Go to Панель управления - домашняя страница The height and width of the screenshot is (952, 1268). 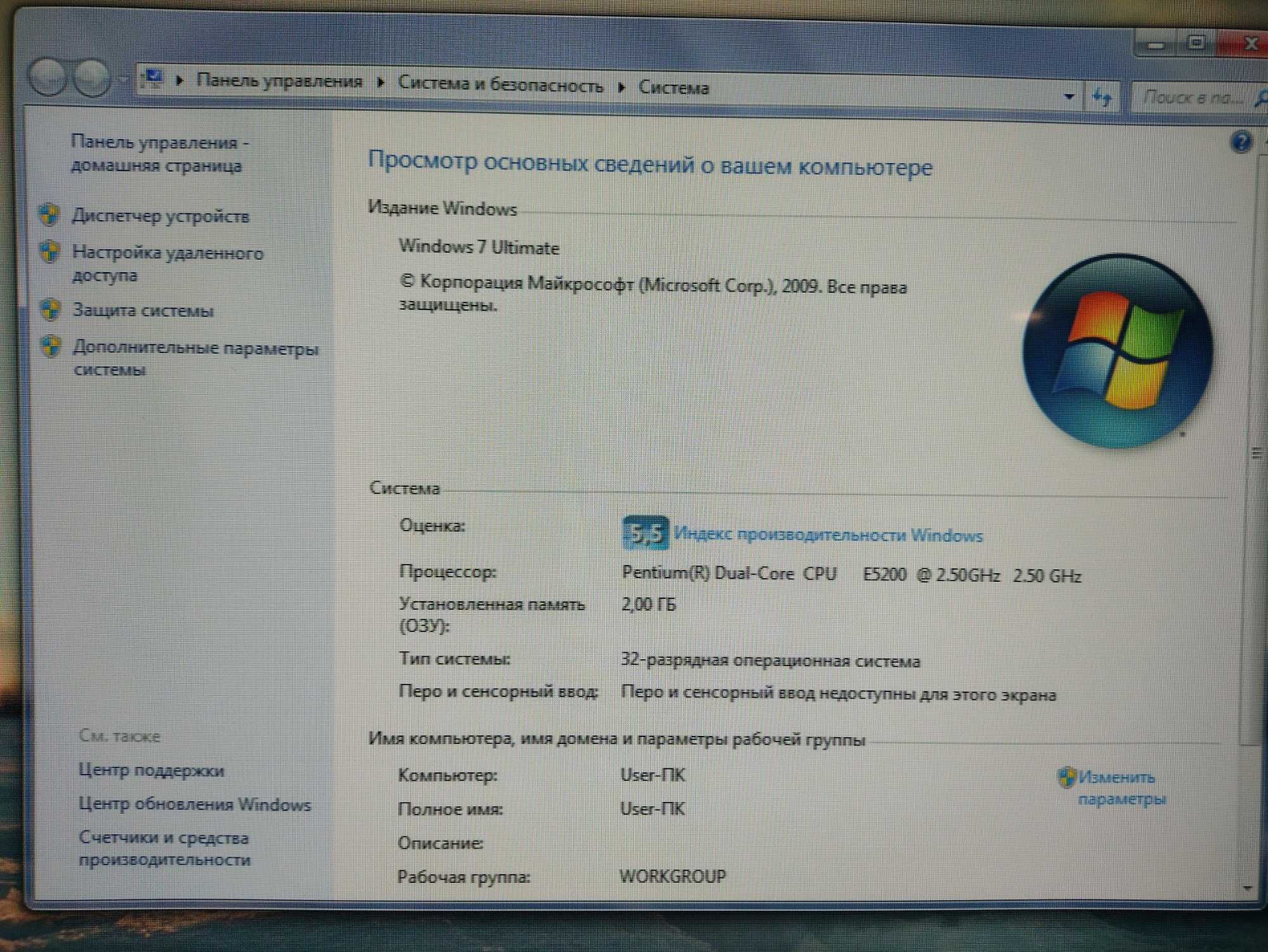point(158,153)
